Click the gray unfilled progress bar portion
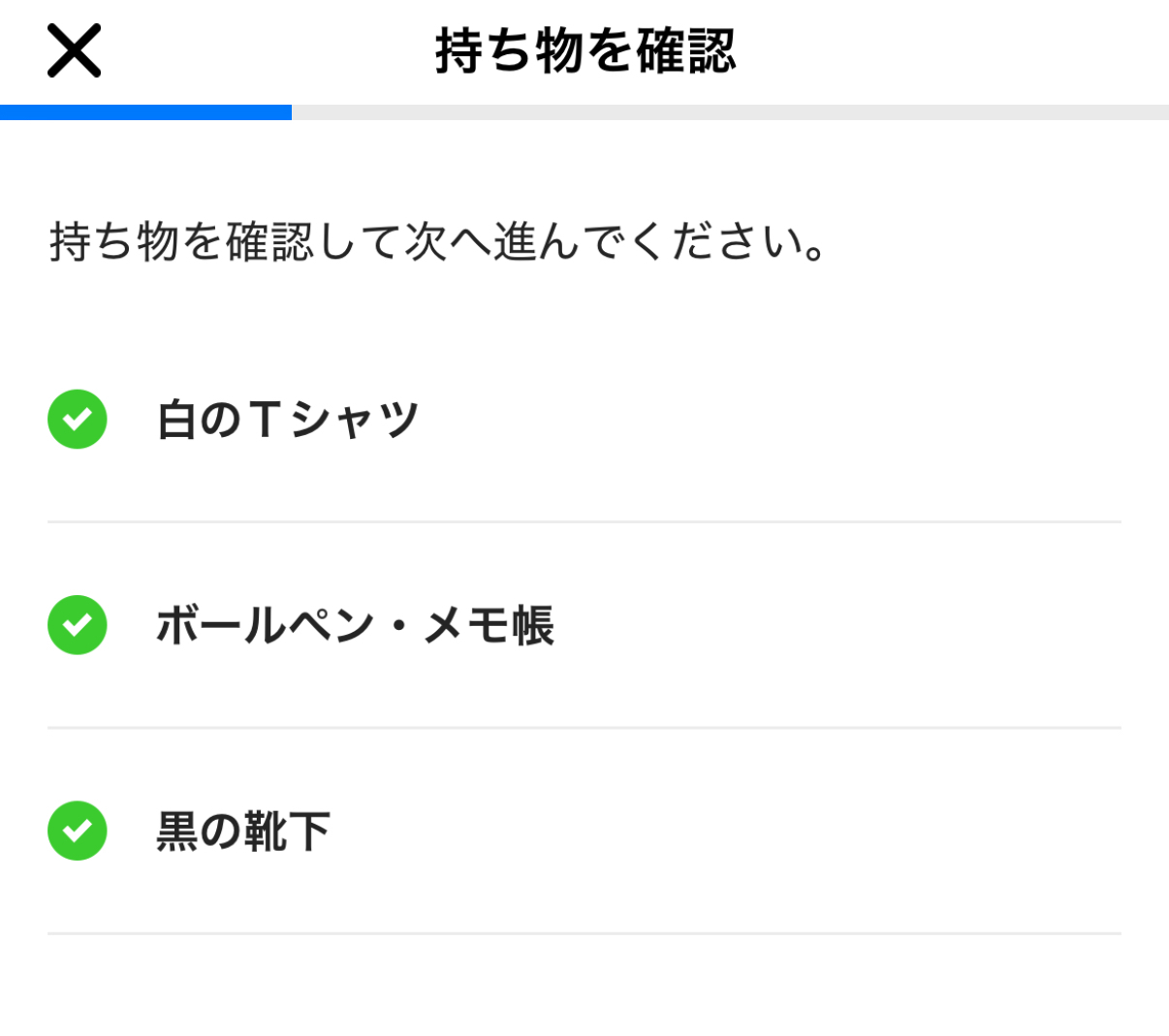The image size is (1169, 1036). coord(730,112)
